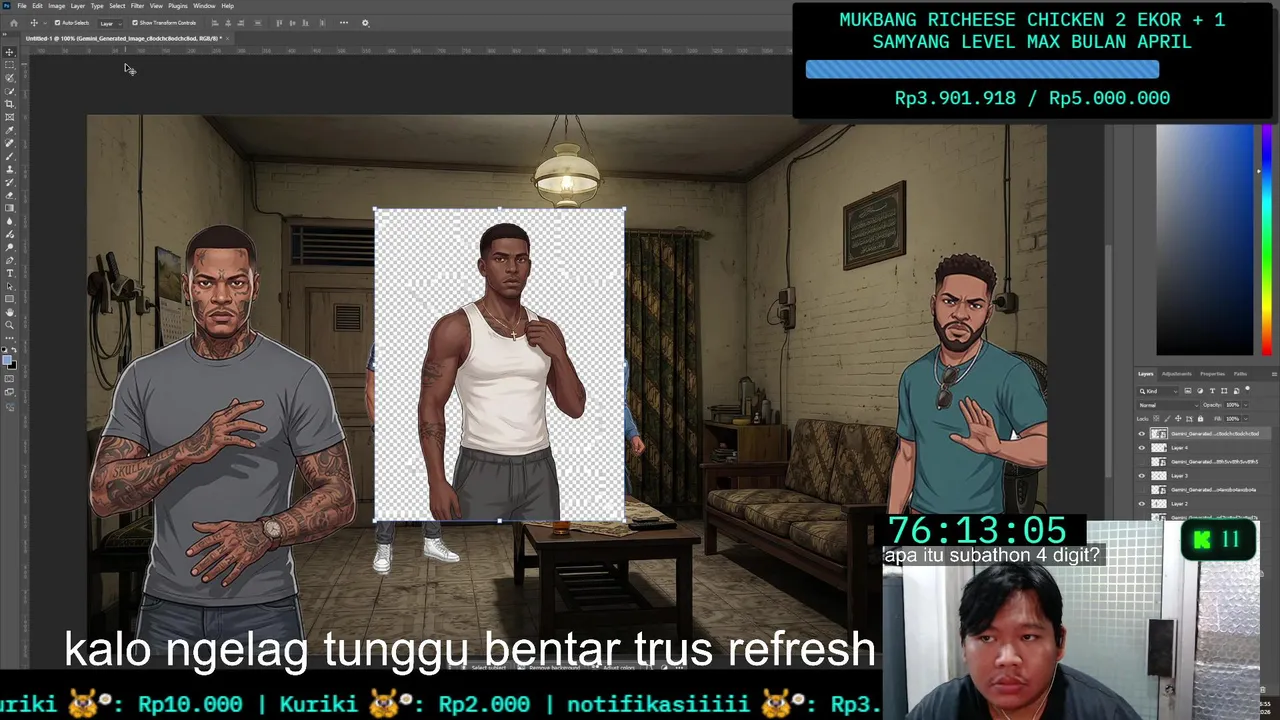Click the foreground color swatch
This screenshot has width=1280, height=720.
point(7,361)
